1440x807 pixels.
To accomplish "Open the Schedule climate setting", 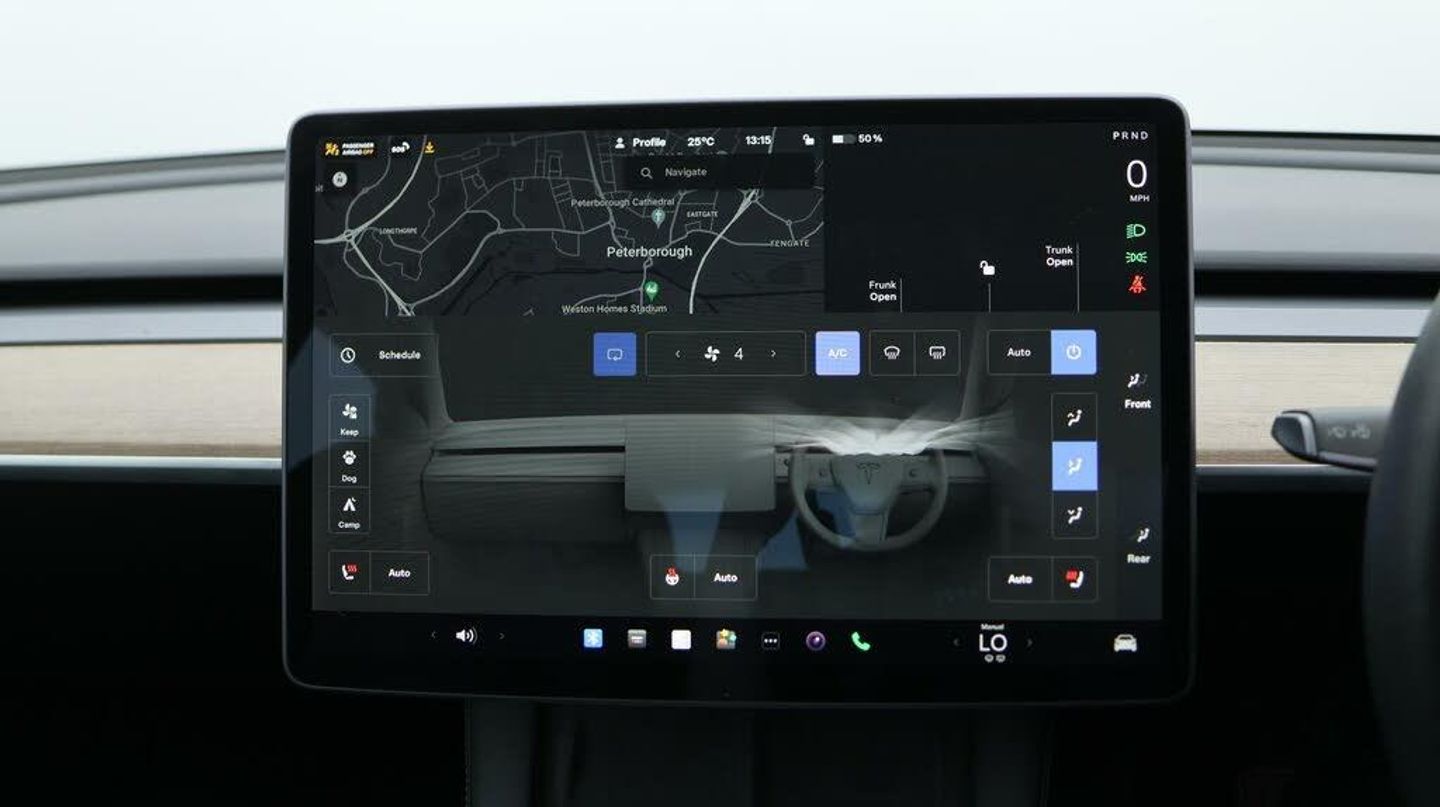I will pyautogui.click(x=384, y=355).
